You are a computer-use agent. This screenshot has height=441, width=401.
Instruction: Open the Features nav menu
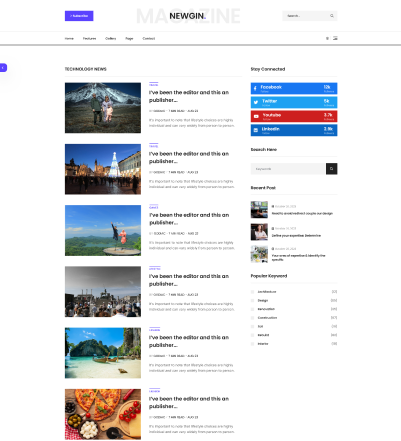click(89, 39)
